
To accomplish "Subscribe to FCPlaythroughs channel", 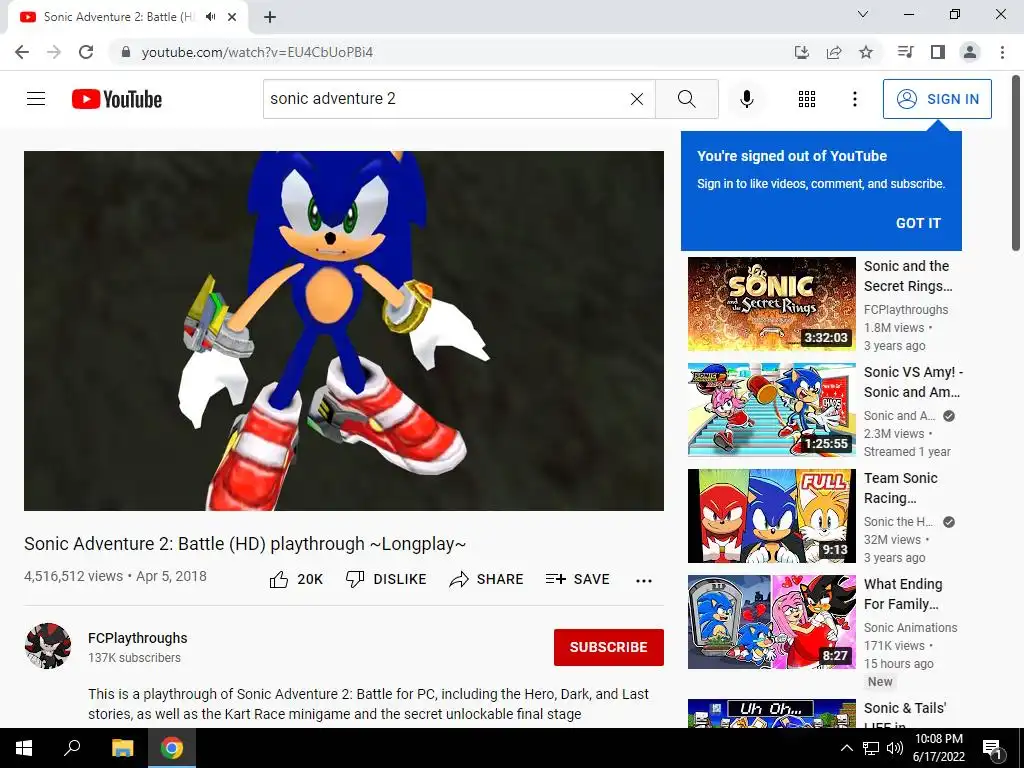I will point(609,647).
